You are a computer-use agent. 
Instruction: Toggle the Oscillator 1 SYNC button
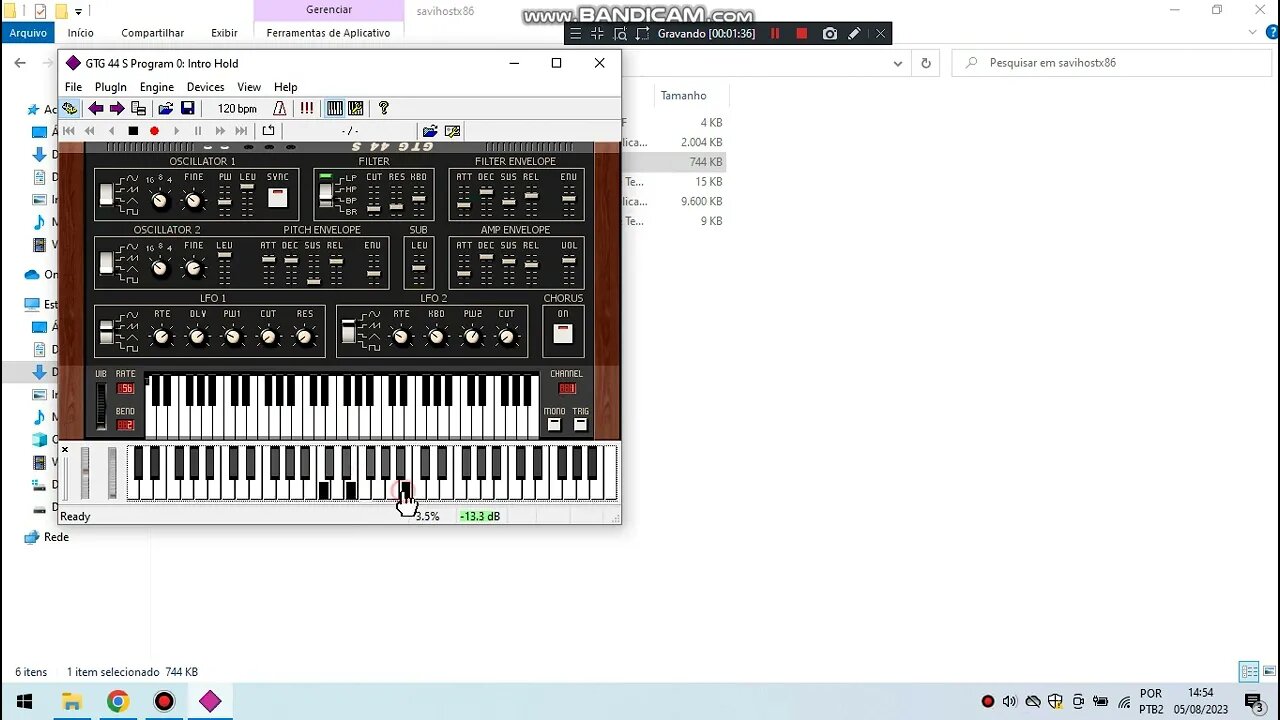click(x=277, y=198)
